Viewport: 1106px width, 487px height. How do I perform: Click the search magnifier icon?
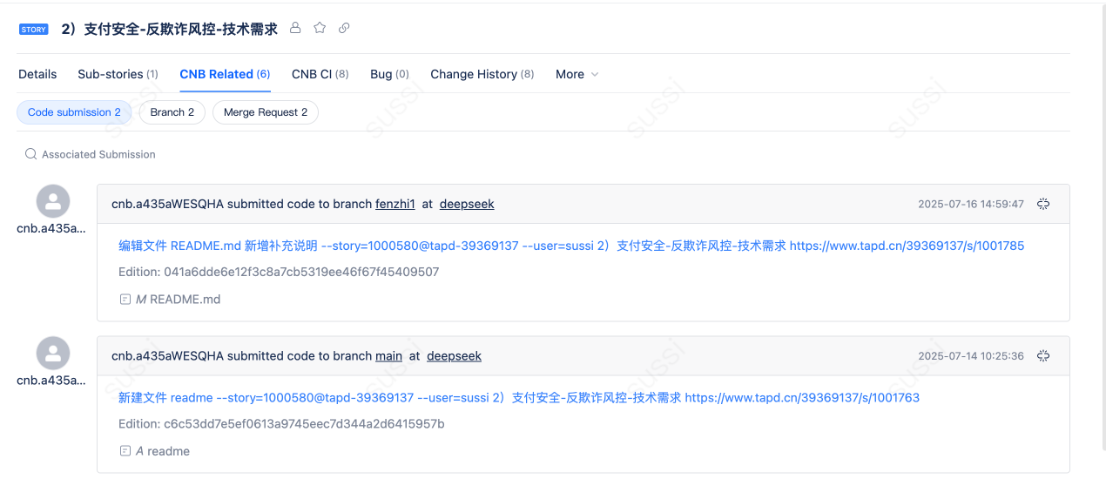point(32,155)
